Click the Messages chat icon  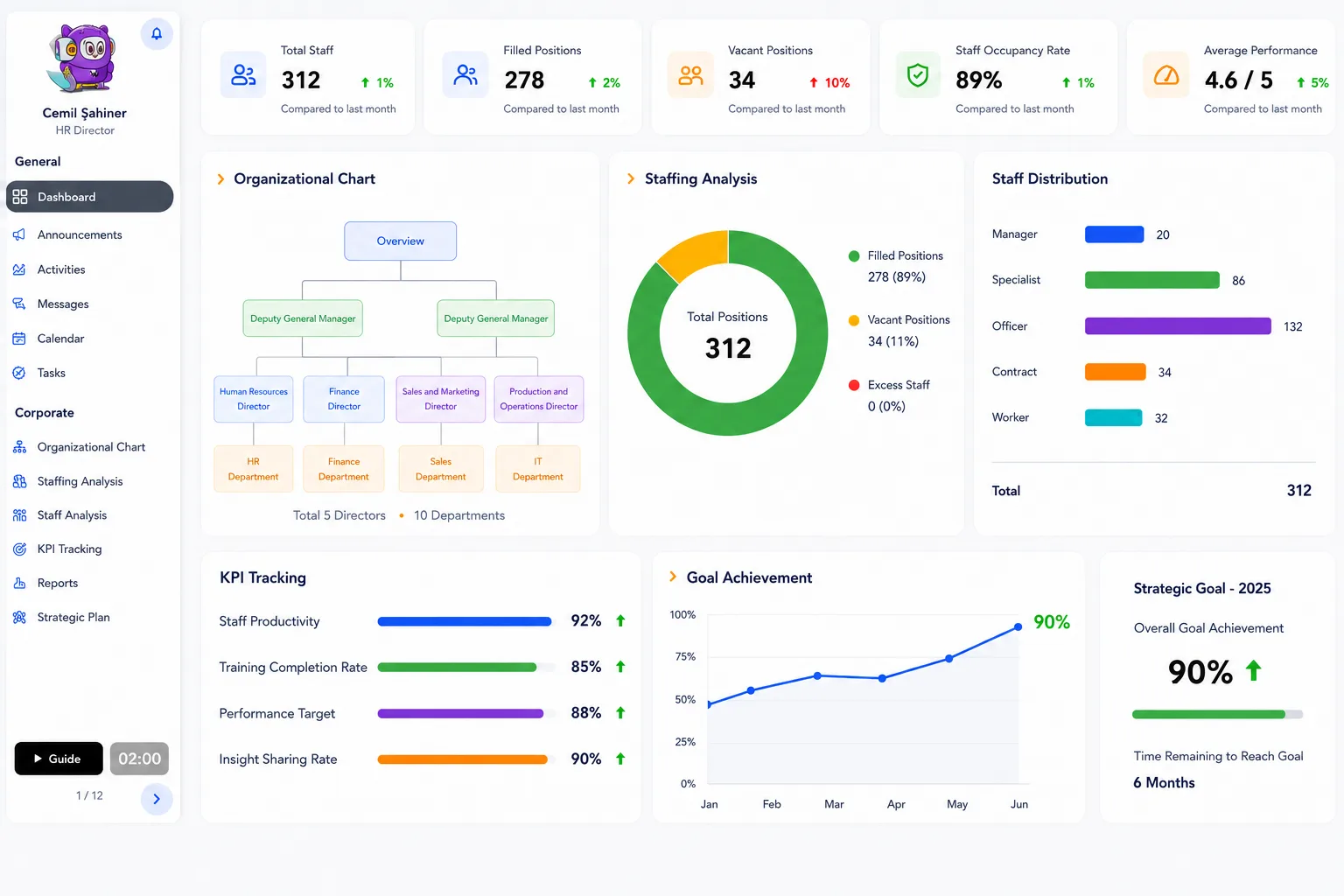(19, 304)
